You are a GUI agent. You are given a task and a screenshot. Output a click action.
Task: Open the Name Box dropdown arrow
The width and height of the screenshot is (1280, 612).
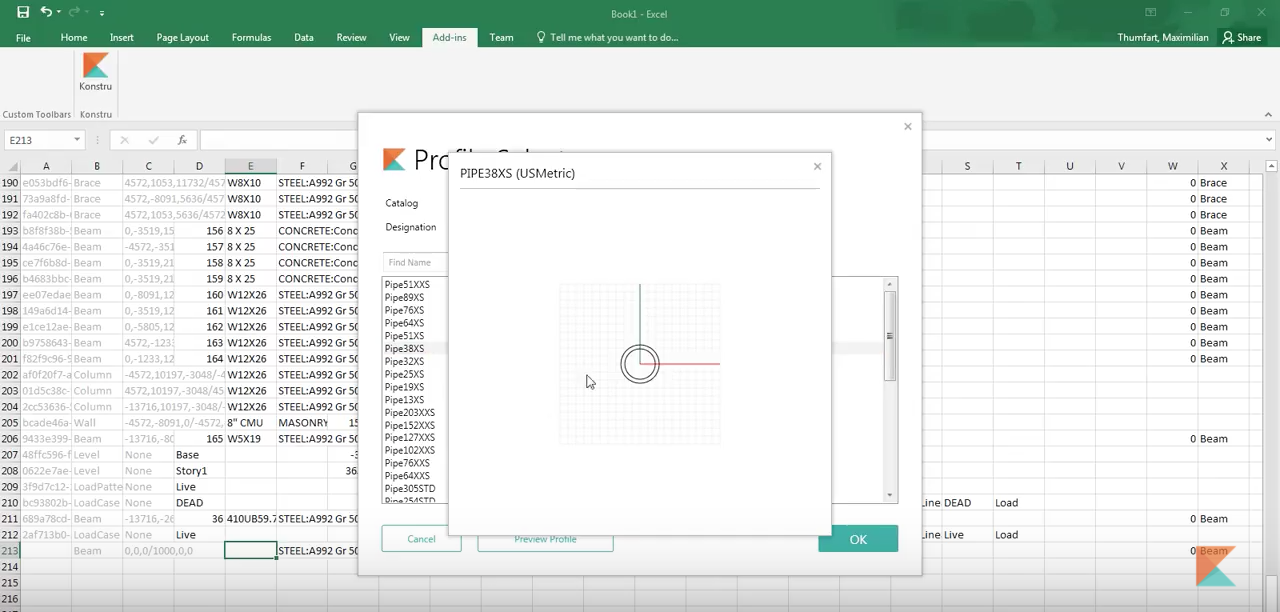coord(76,140)
